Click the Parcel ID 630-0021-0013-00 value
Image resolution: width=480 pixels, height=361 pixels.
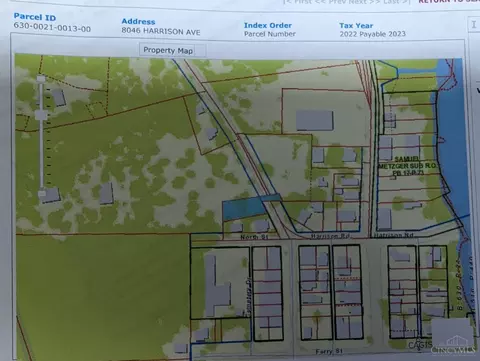[x=52, y=27]
